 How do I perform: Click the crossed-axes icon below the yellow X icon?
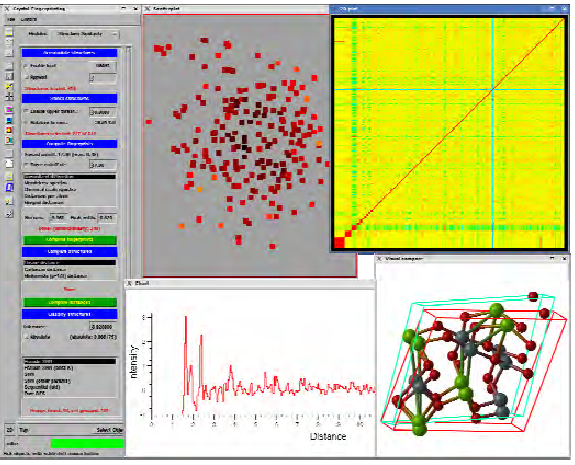click(x=9, y=97)
